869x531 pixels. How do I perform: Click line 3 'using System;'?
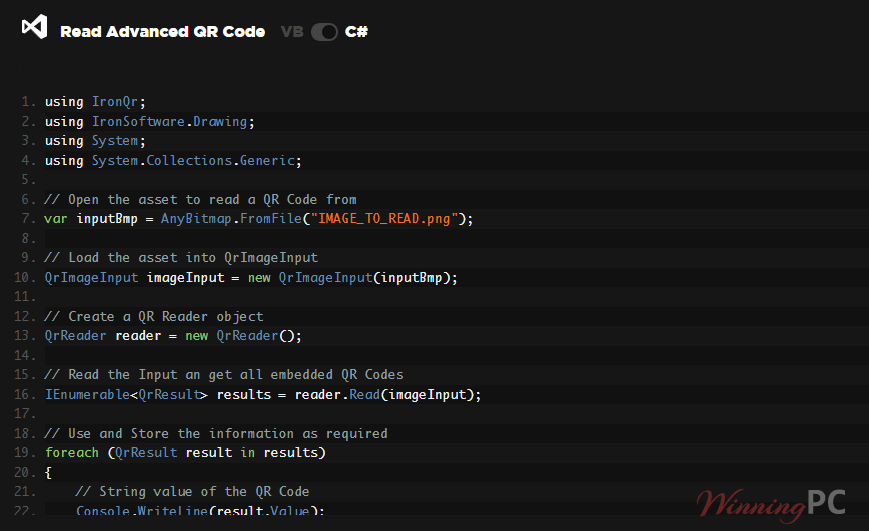[x=95, y=141]
